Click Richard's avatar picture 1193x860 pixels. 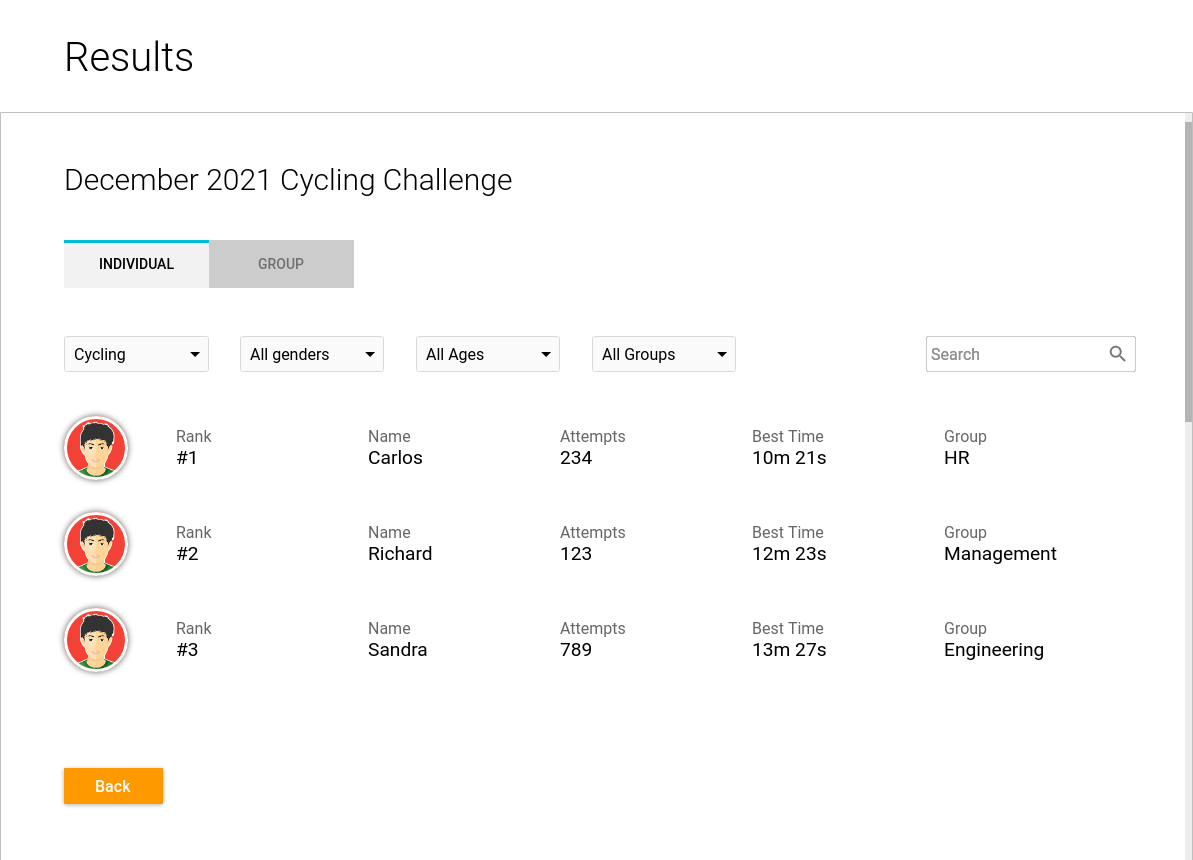point(96,544)
